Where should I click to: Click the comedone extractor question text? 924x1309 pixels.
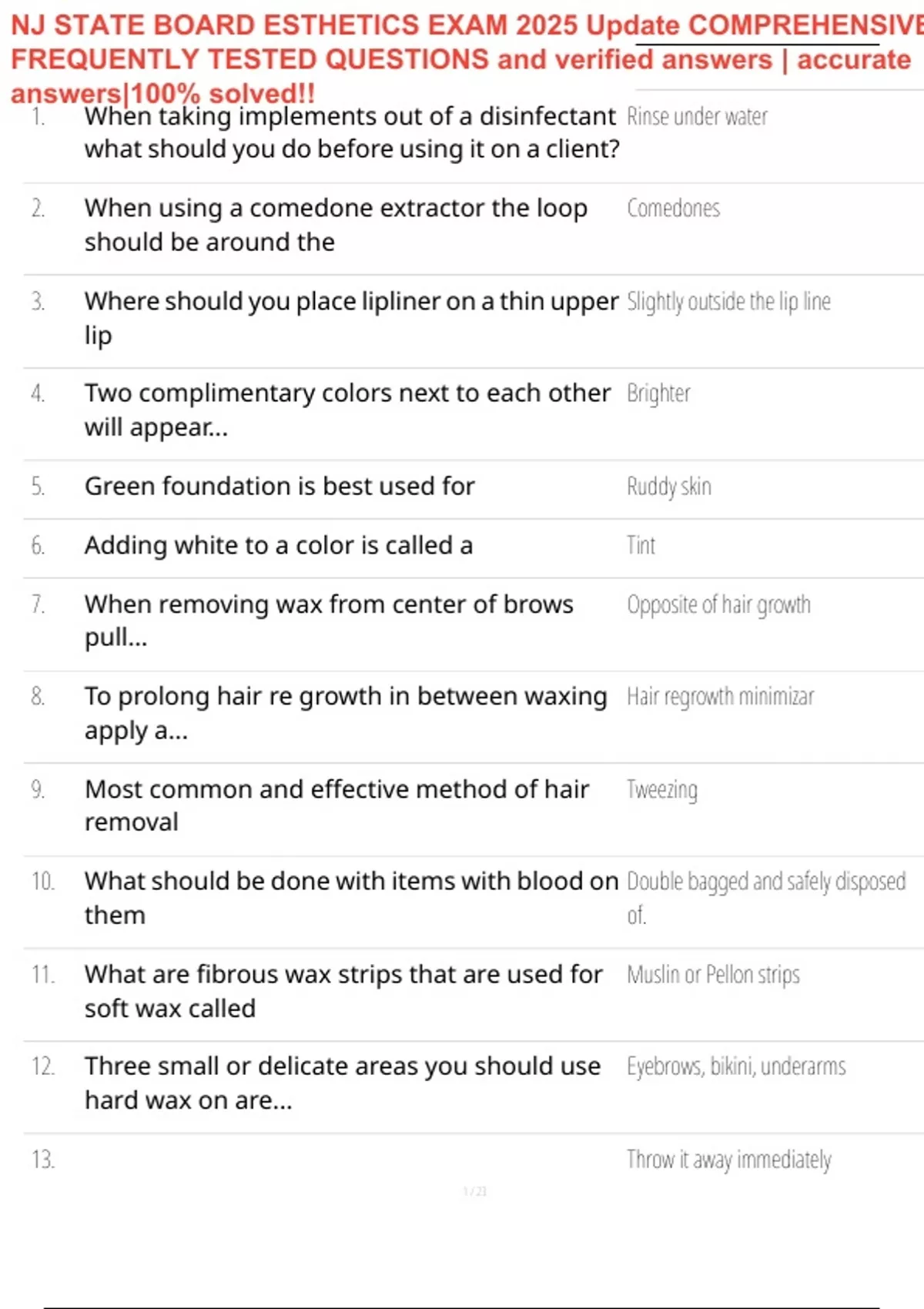click(x=336, y=225)
